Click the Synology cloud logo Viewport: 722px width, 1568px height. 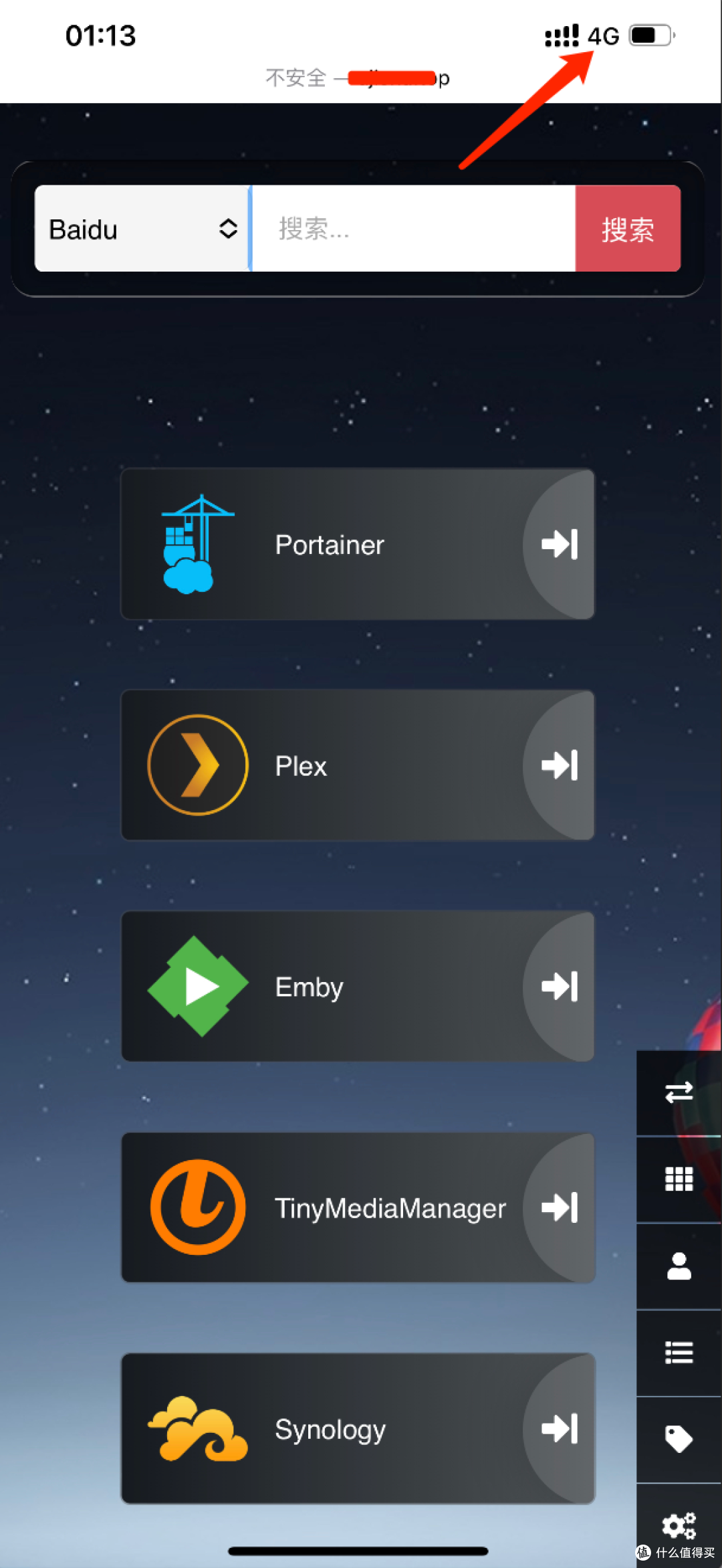(x=198, y=1428)
